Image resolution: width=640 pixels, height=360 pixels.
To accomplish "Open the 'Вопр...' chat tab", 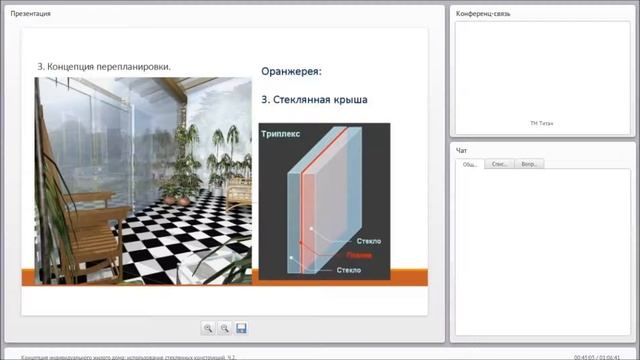I will tap(529, 164).
